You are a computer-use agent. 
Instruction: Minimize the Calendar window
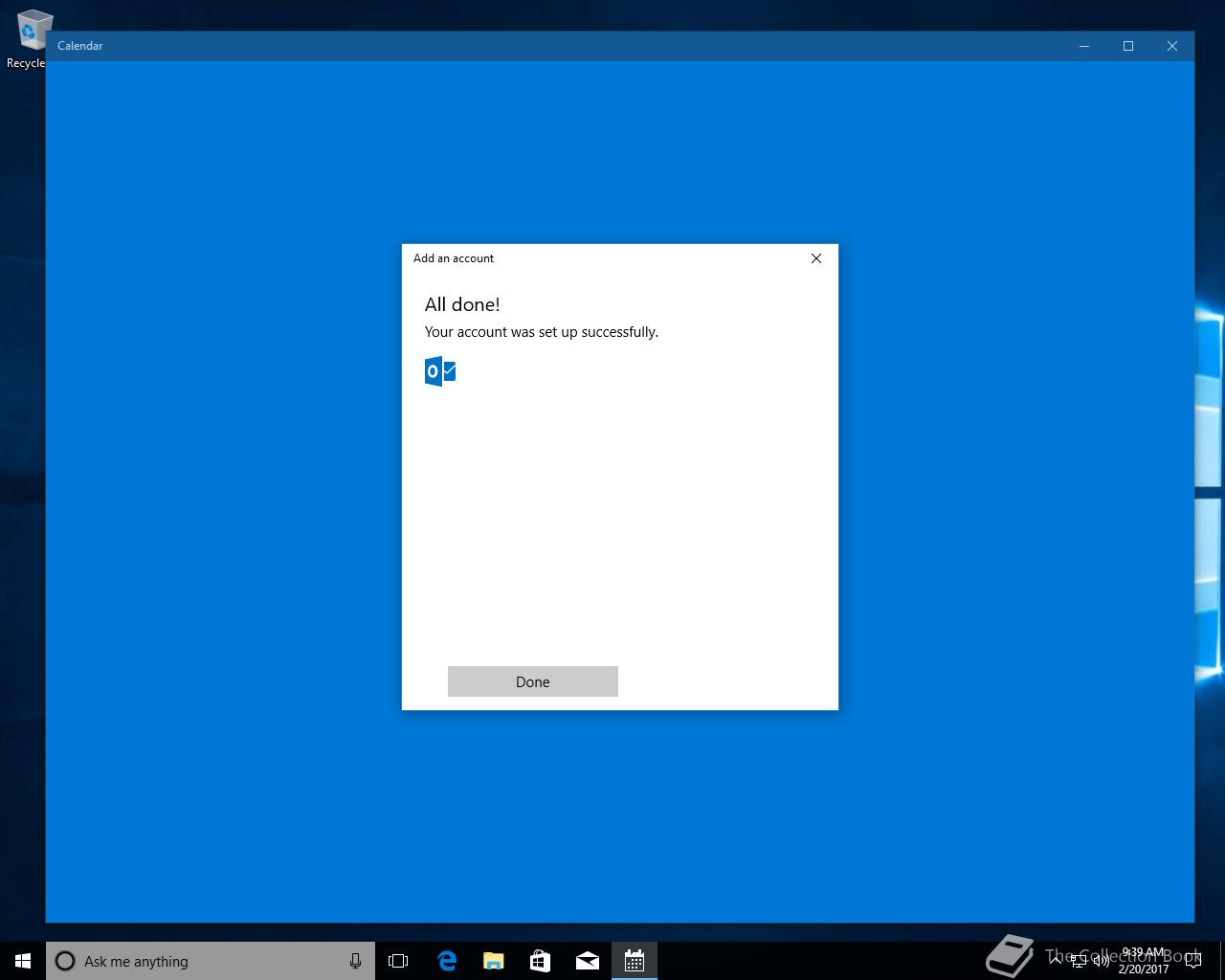(1084, 46)
